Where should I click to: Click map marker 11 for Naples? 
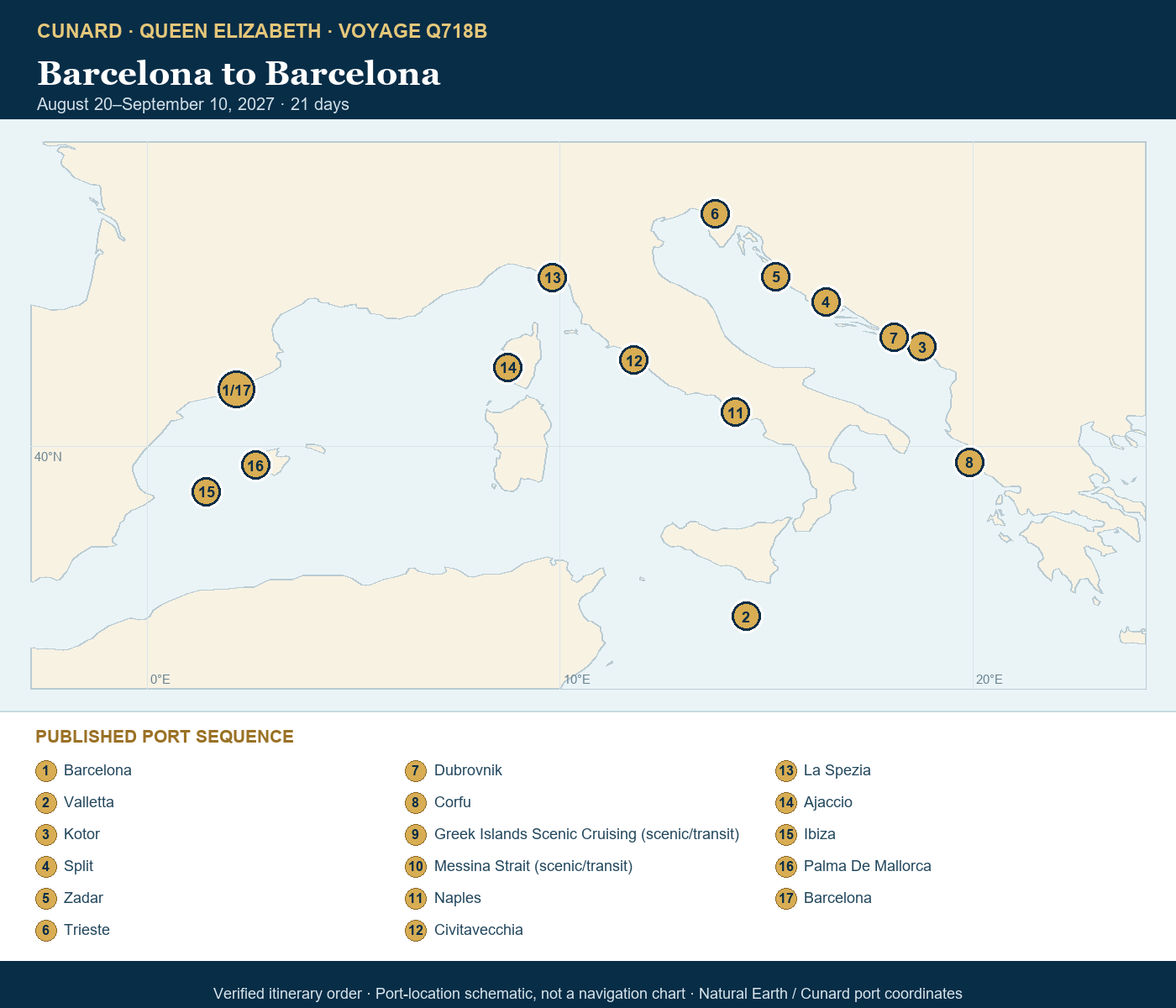coord(736,412)
